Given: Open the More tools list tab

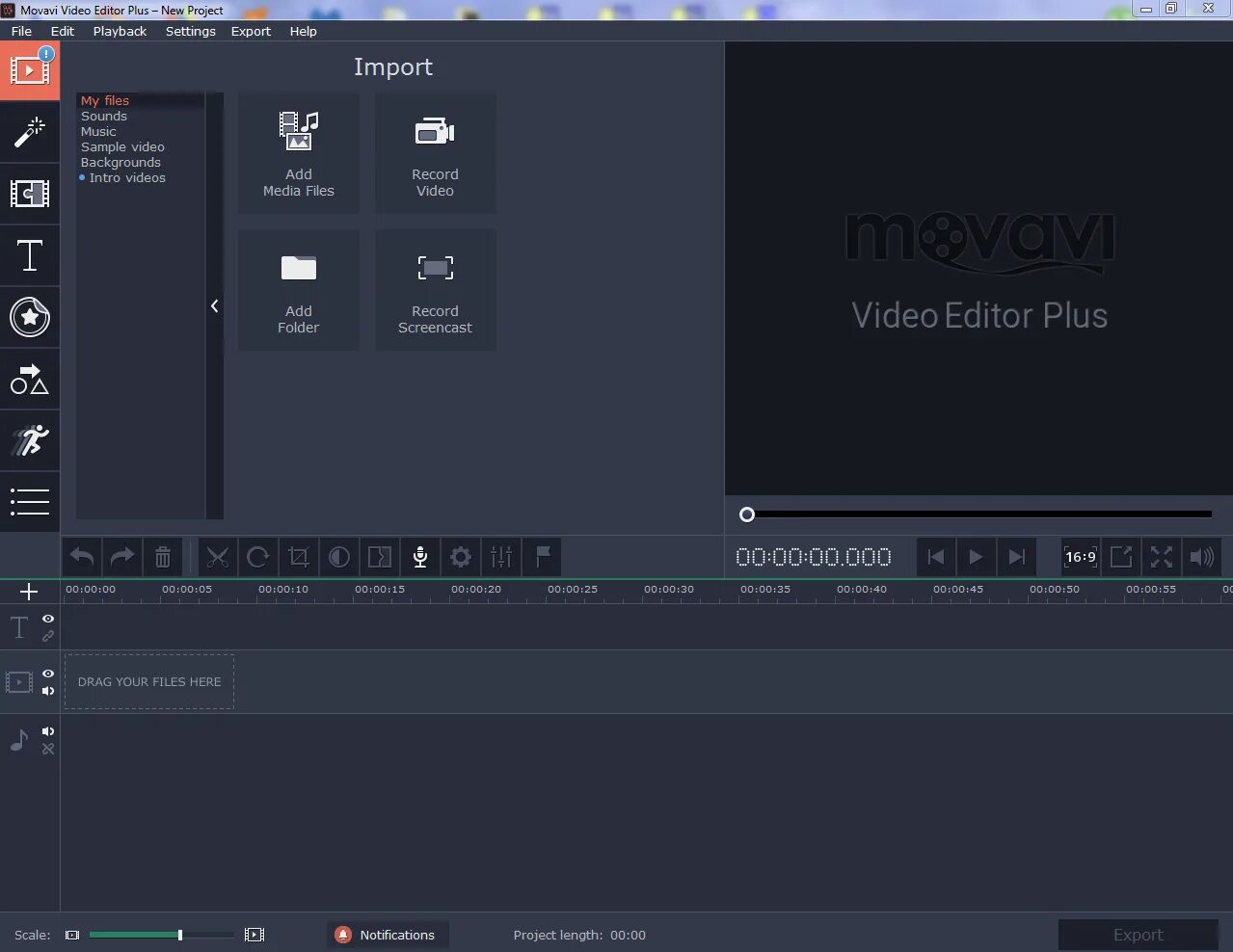Looking at the screenshot, I should [x=30, y=502].
